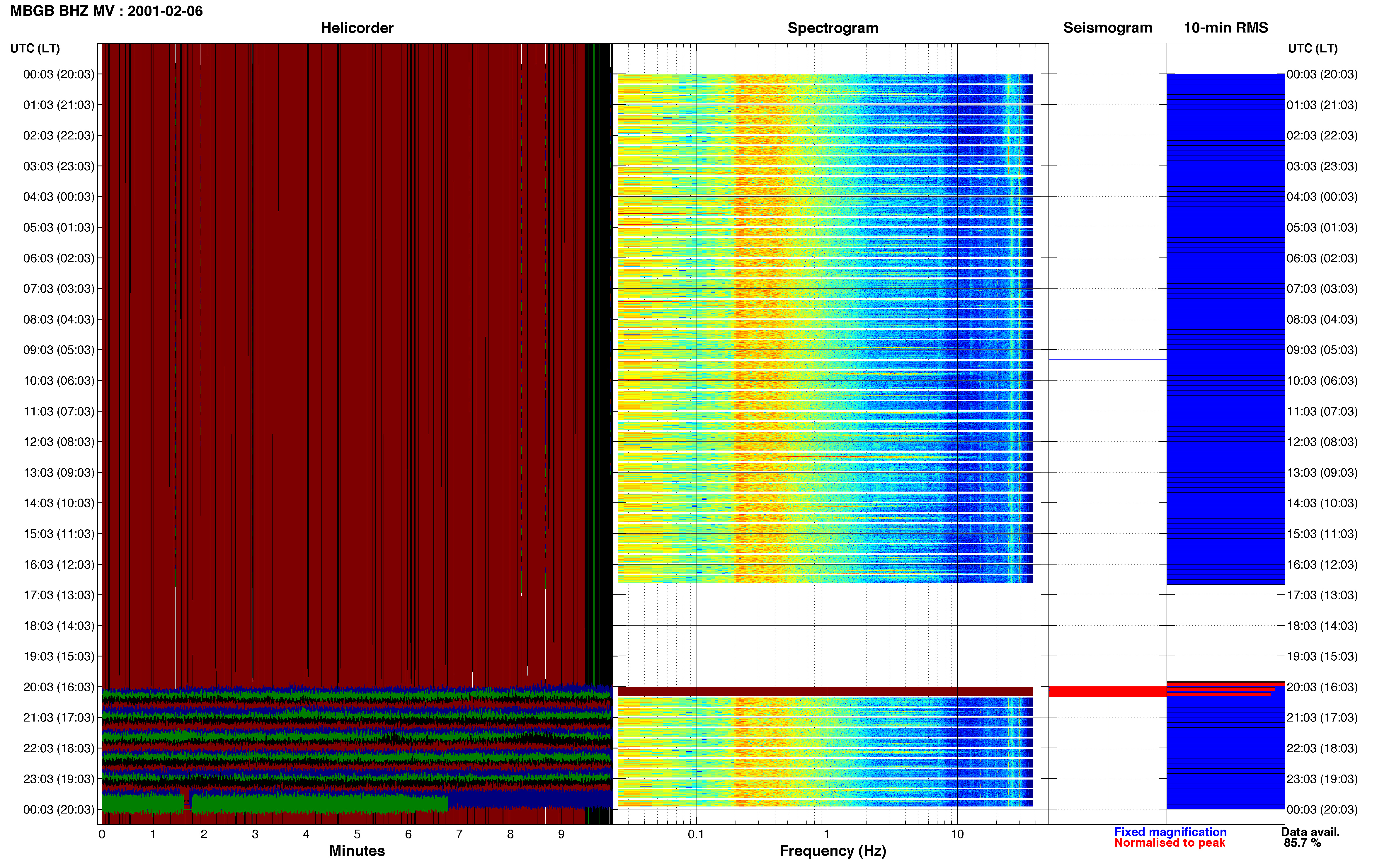Click the left time label '14:03 (10:03)'
This screenshot has height=868, width=1389.
tap(59, 503)
